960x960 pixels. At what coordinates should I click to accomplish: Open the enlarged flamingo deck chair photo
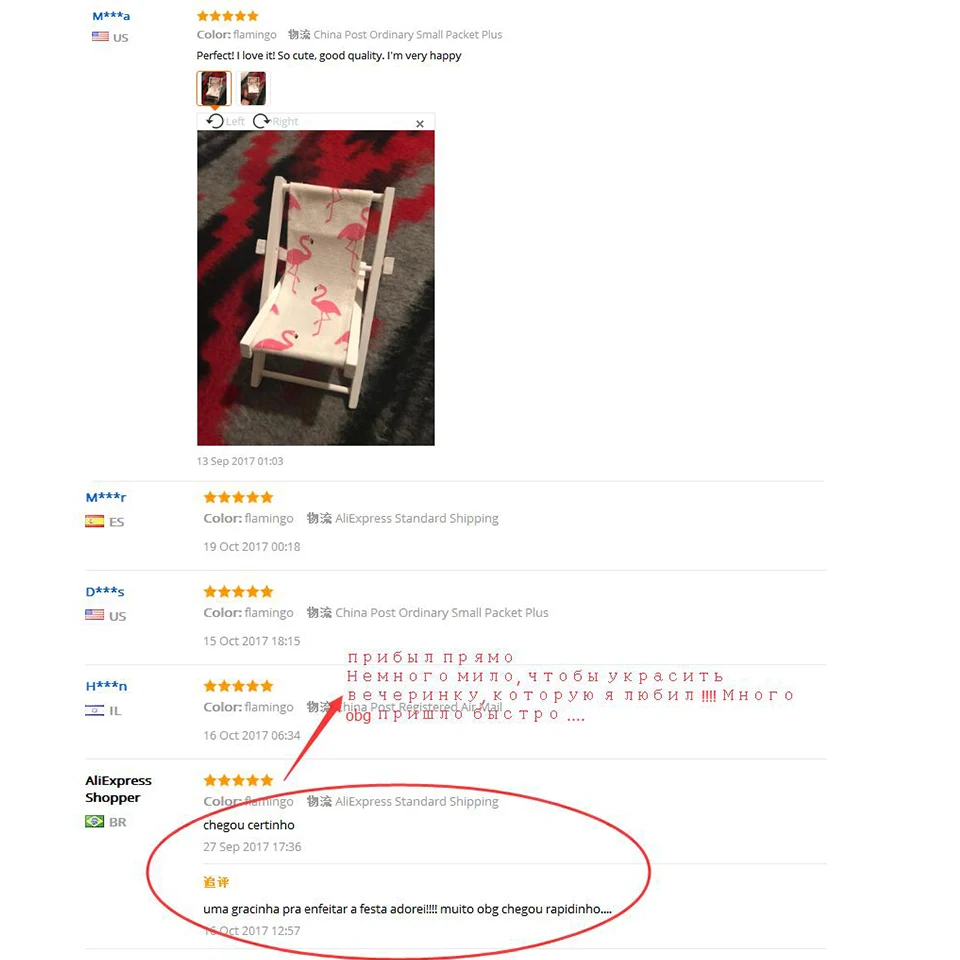315,288
